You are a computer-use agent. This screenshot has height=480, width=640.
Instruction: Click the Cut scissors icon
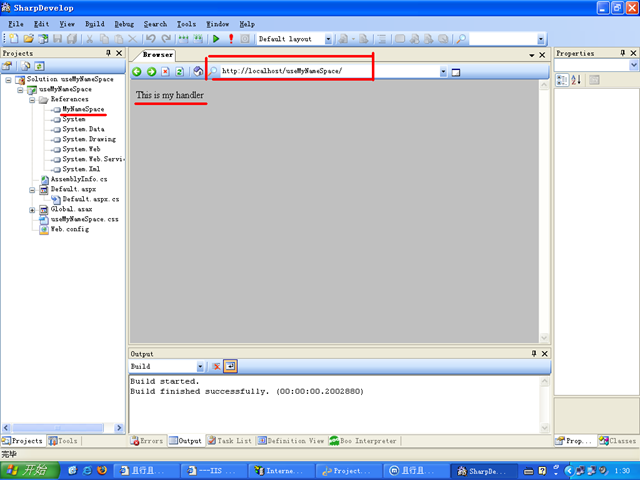point(89,39)
